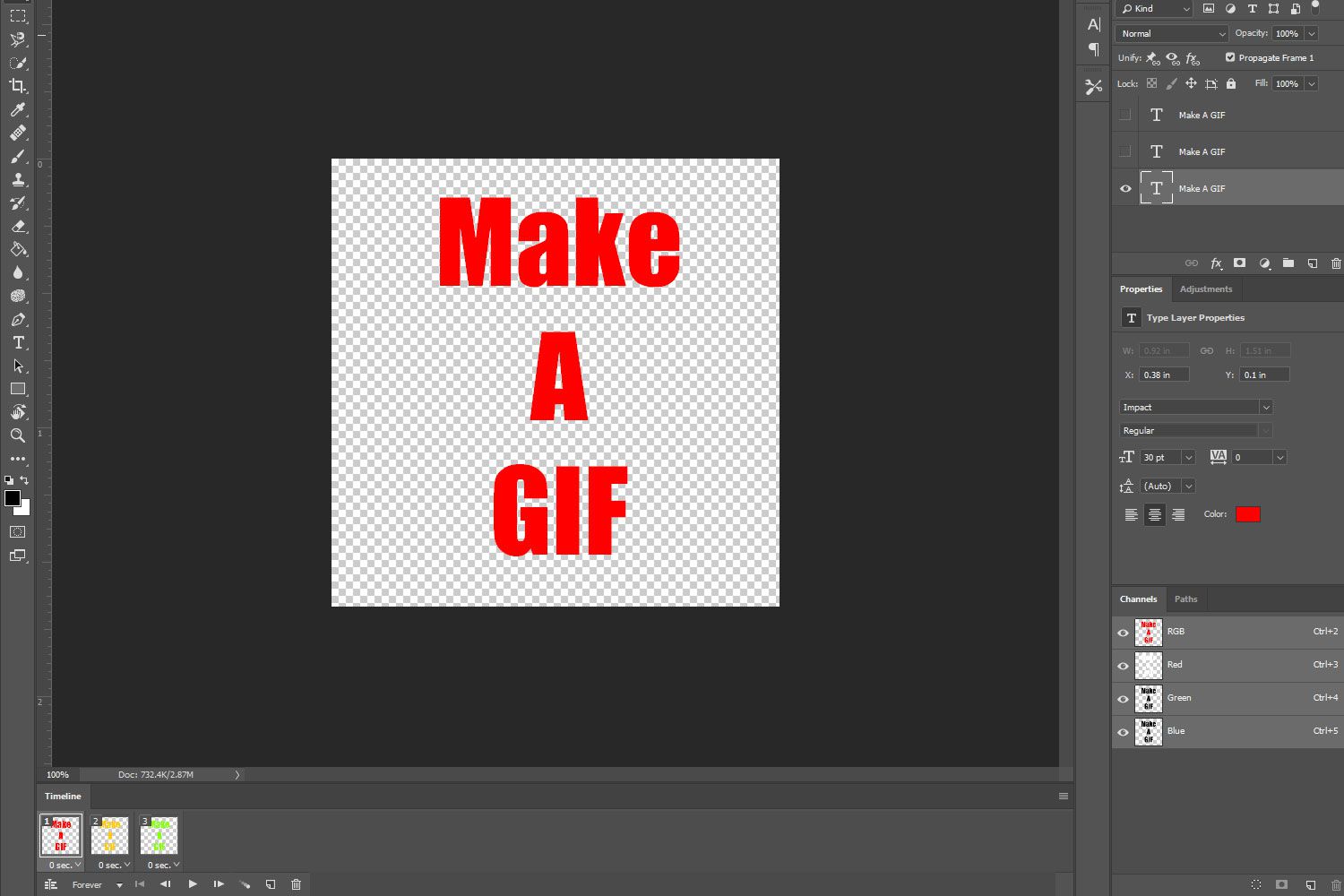Select the Eyedropper tool
Image resolution: width=1344 pixels, height=896 pixels.
click(x=18, y=109)
